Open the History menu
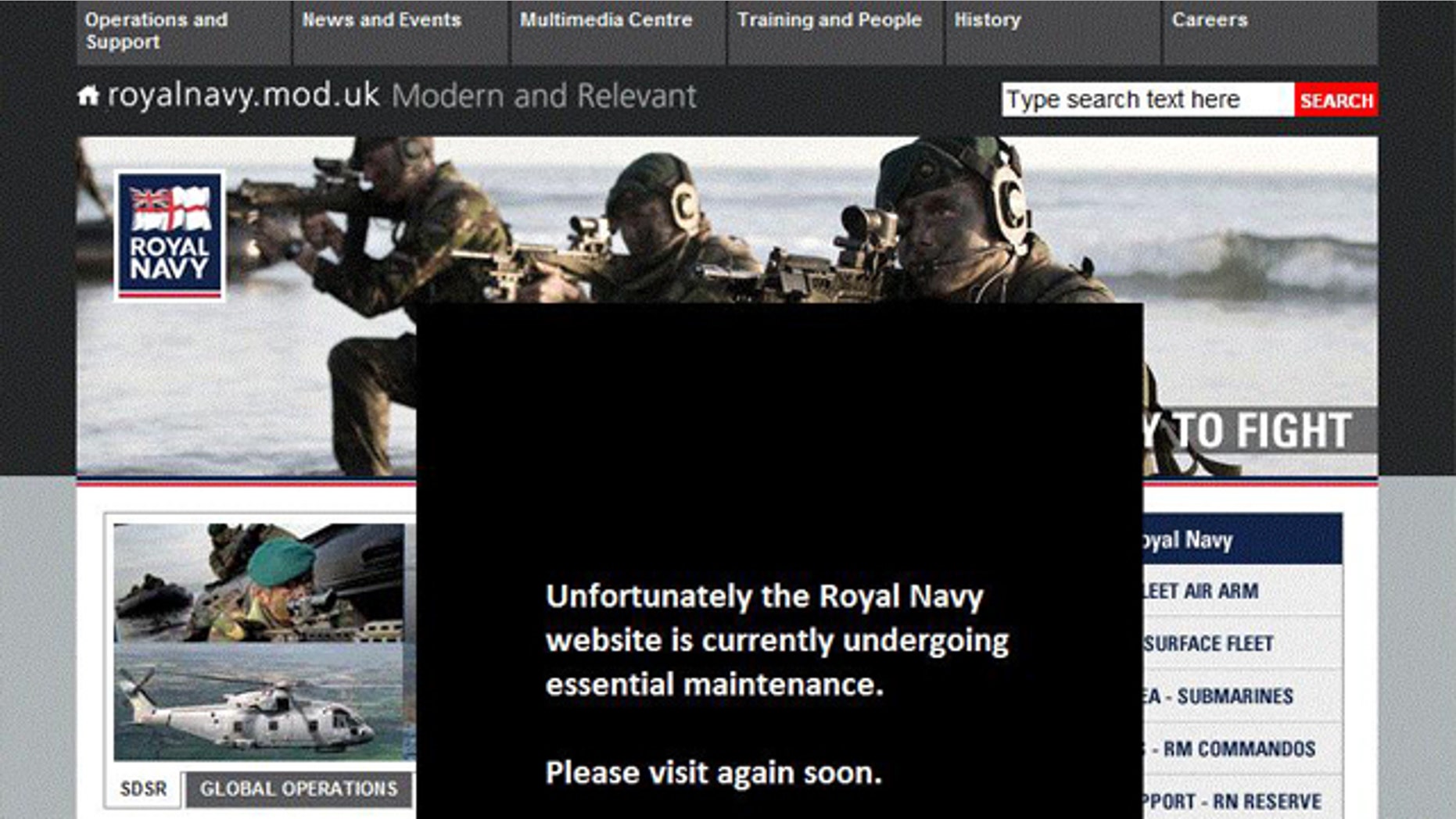The height and width of the screenshot is (819, 1456). point(1053,31)
